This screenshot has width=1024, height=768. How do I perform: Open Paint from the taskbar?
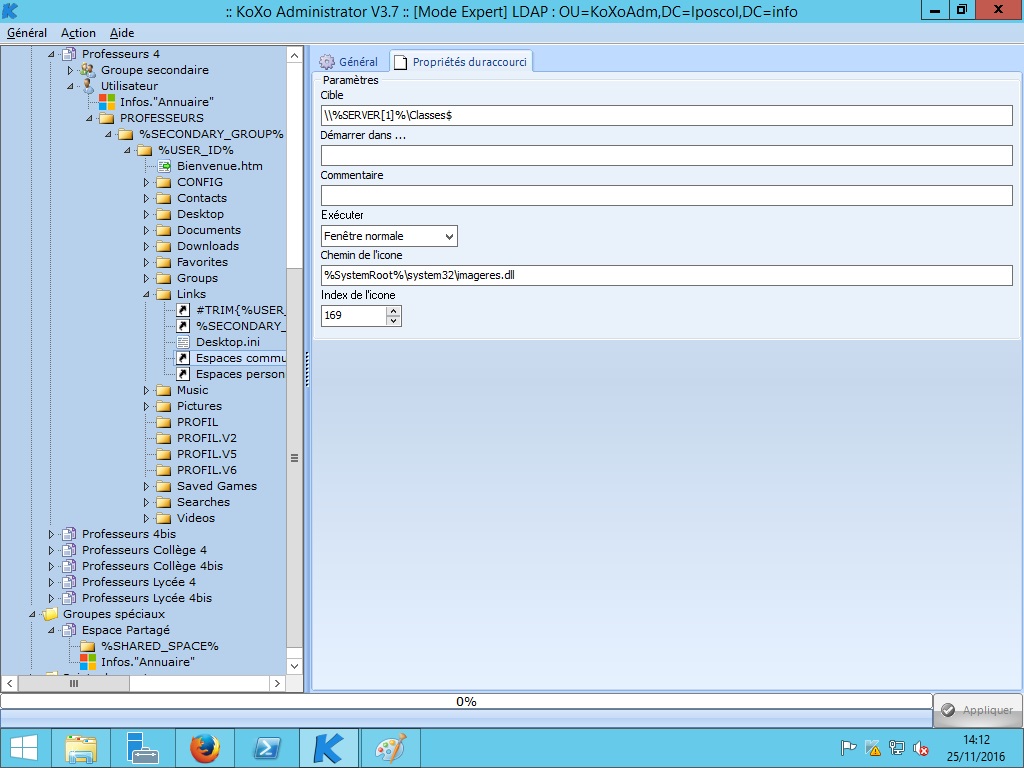391,748
